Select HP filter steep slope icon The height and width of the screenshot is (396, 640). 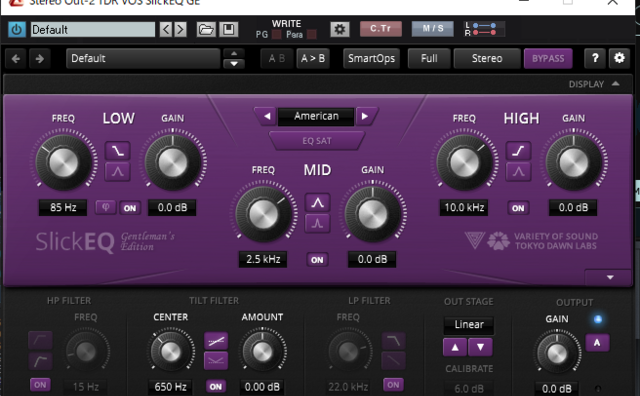(x=40, y=361)
